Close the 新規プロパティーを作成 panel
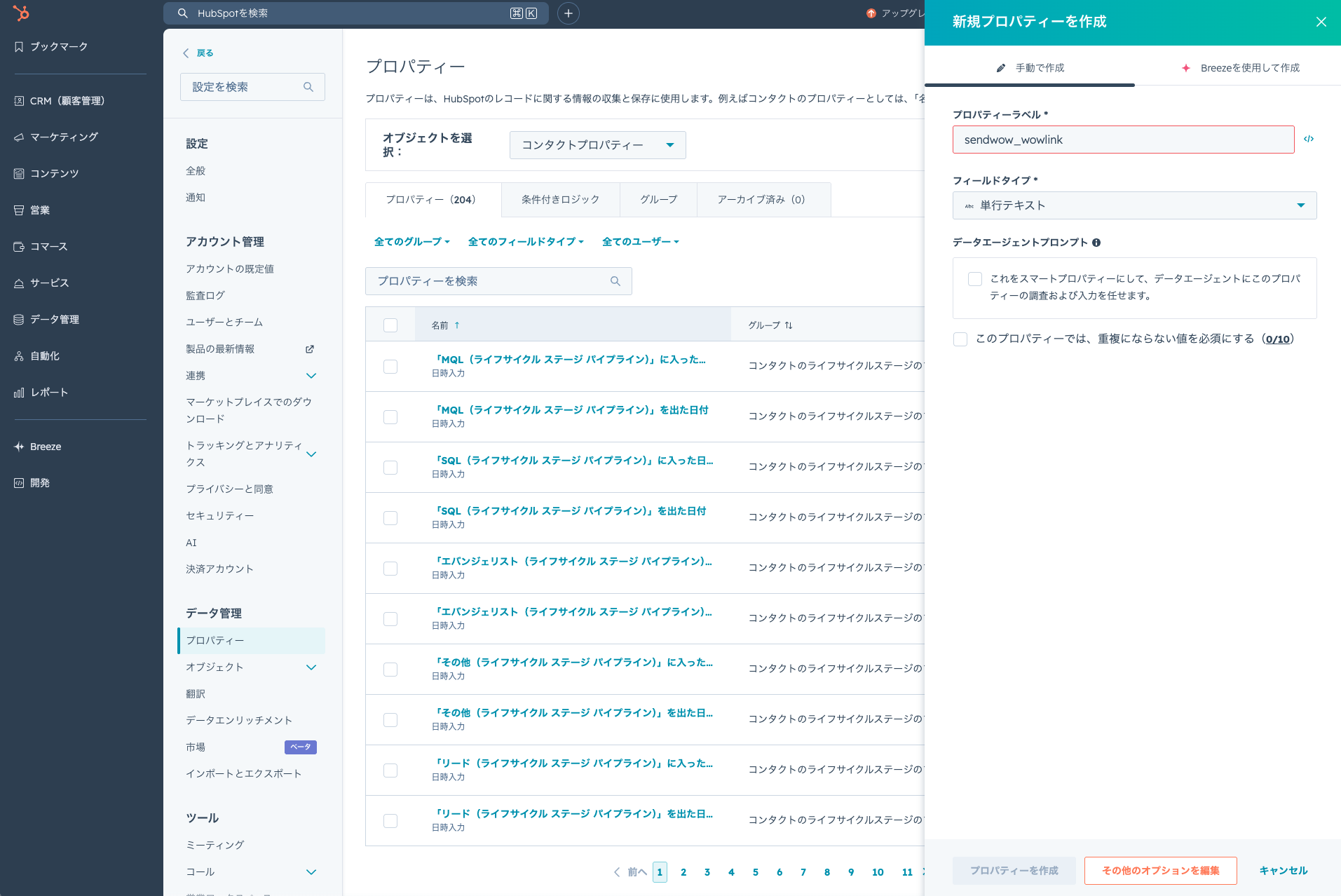 pyautogui.click(x=1321, y=22)
